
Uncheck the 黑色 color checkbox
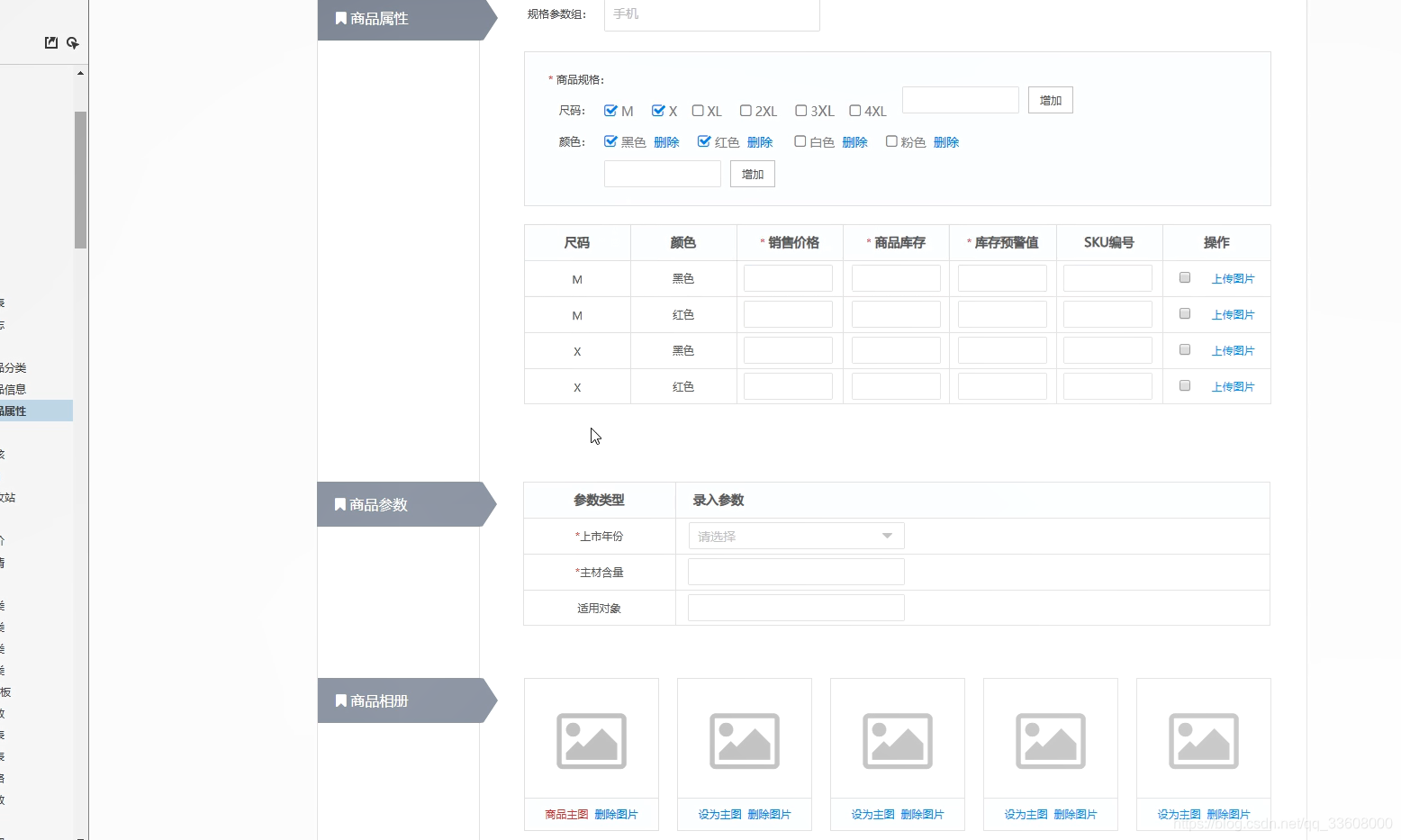(610, 141)
